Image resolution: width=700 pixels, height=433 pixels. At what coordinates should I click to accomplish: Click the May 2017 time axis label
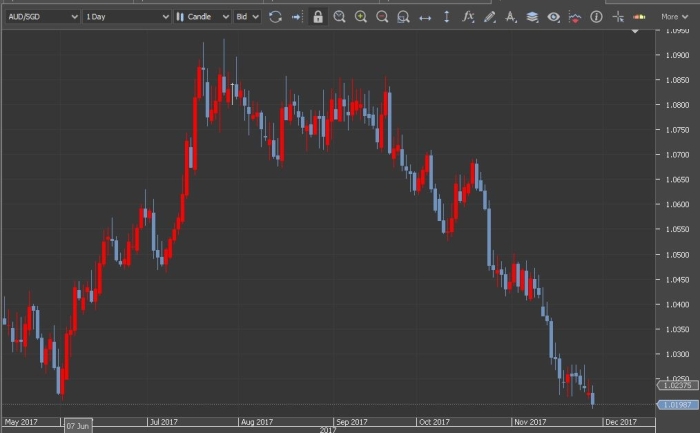21,422
